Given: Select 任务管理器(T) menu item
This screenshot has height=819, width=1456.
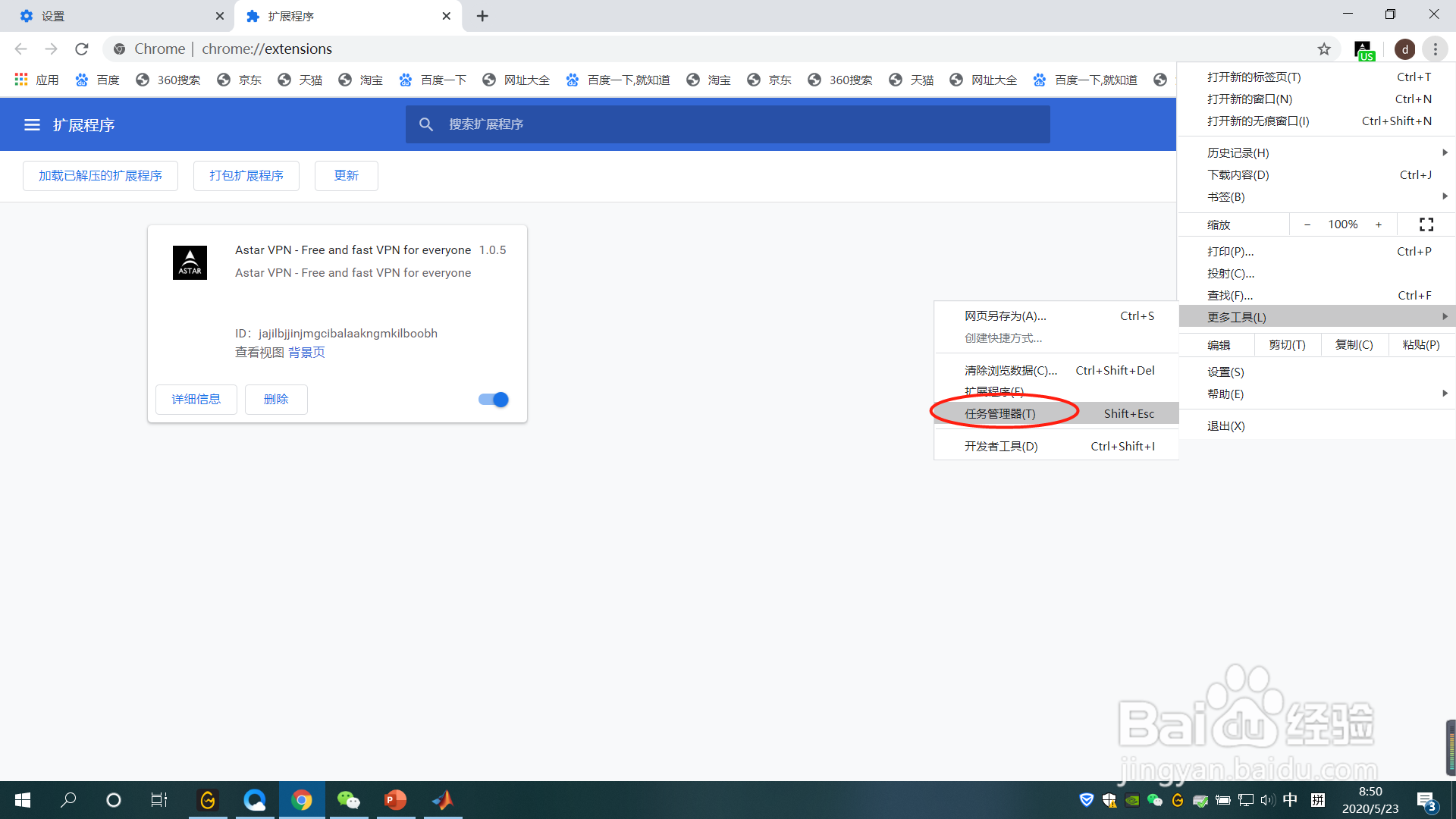Looking at the screenshot, I should pyautogui.click(x=1000, y=414).
